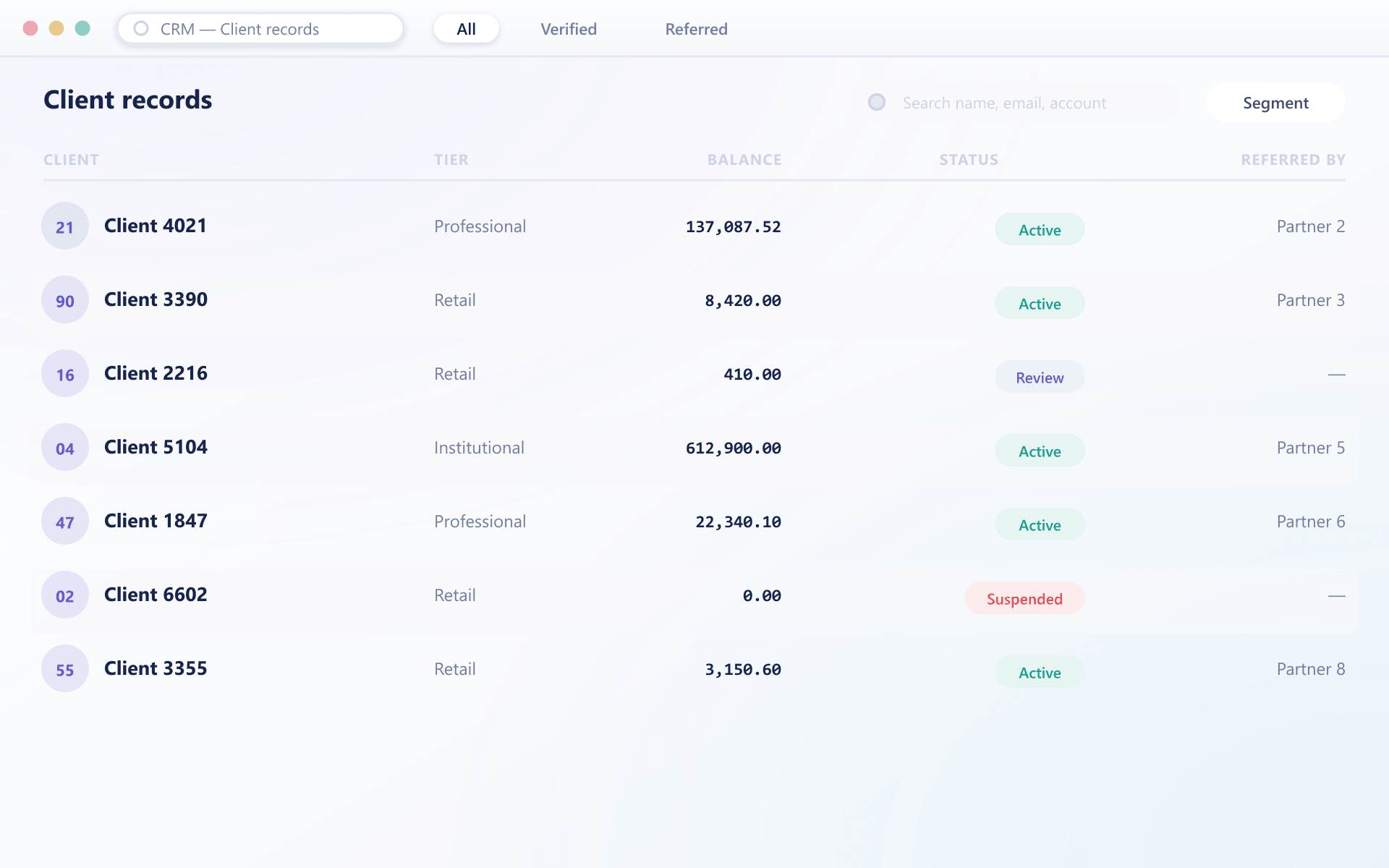Click the red close window button
Viewport: 1389px width, 868px height.
pyautogui.click(x=30, y=28)
